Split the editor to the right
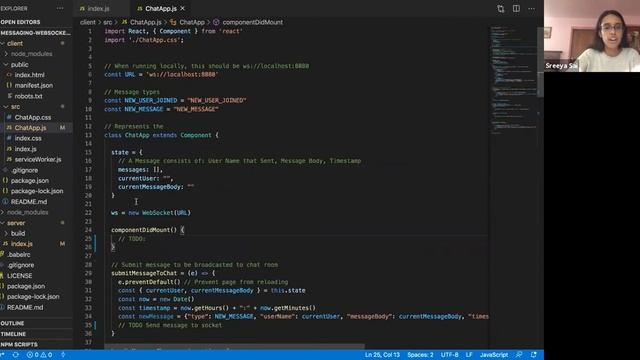 point(516,9)
